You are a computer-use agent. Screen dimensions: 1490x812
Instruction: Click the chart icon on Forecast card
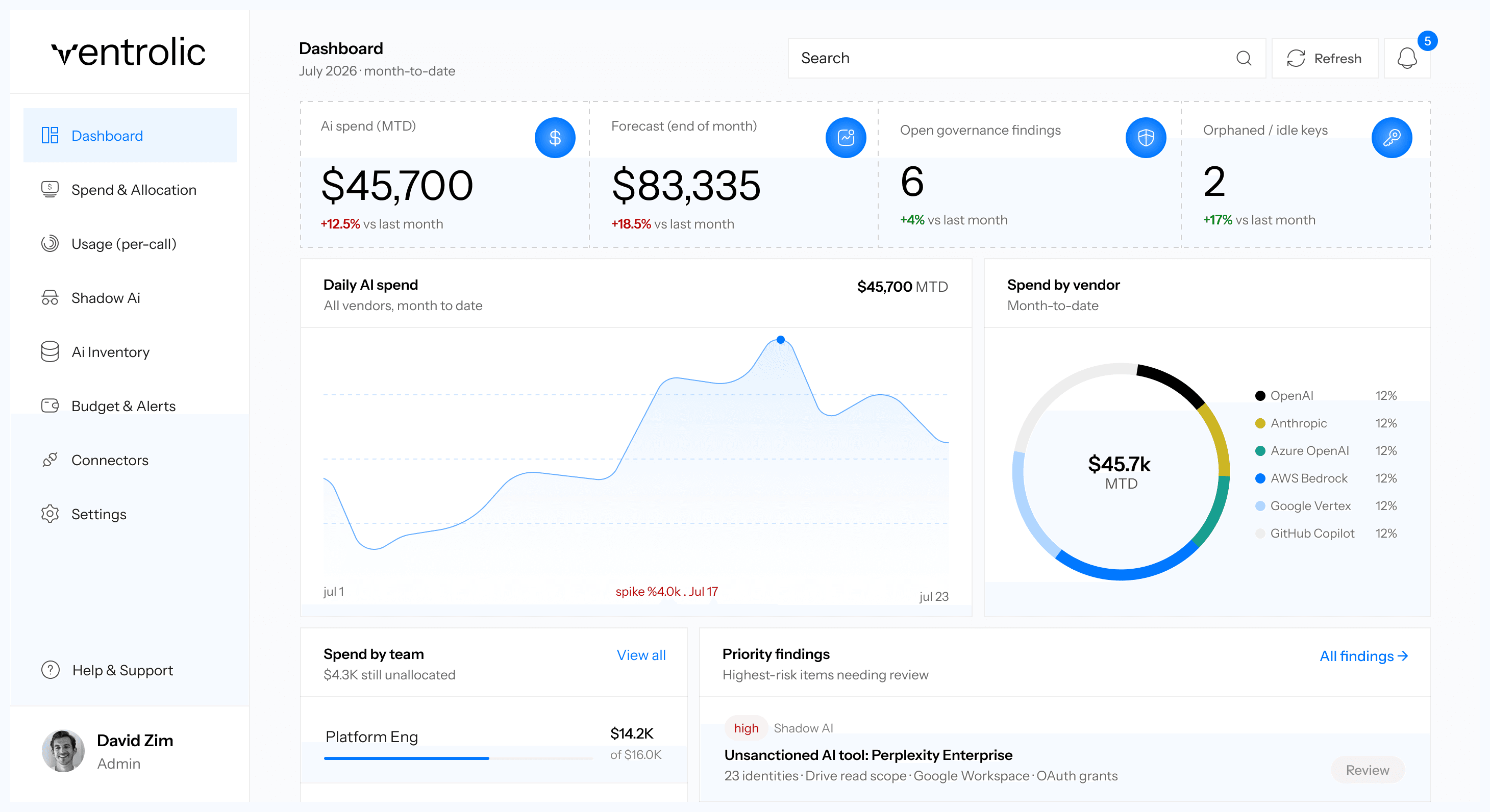[846, 138]
